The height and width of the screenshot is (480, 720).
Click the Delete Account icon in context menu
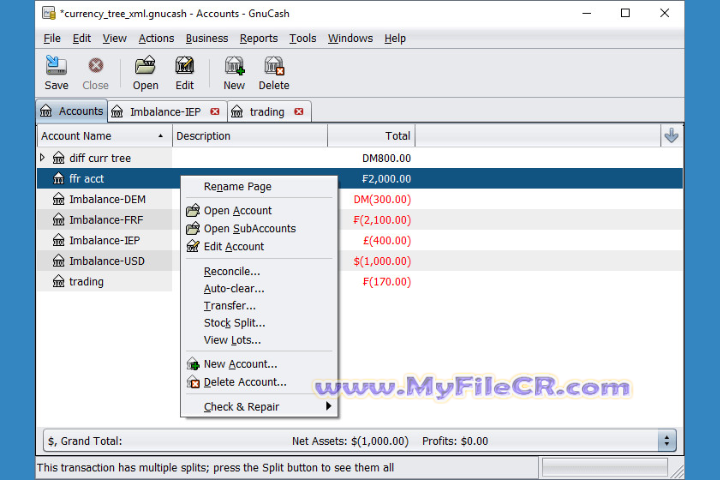tap(193, 382)
